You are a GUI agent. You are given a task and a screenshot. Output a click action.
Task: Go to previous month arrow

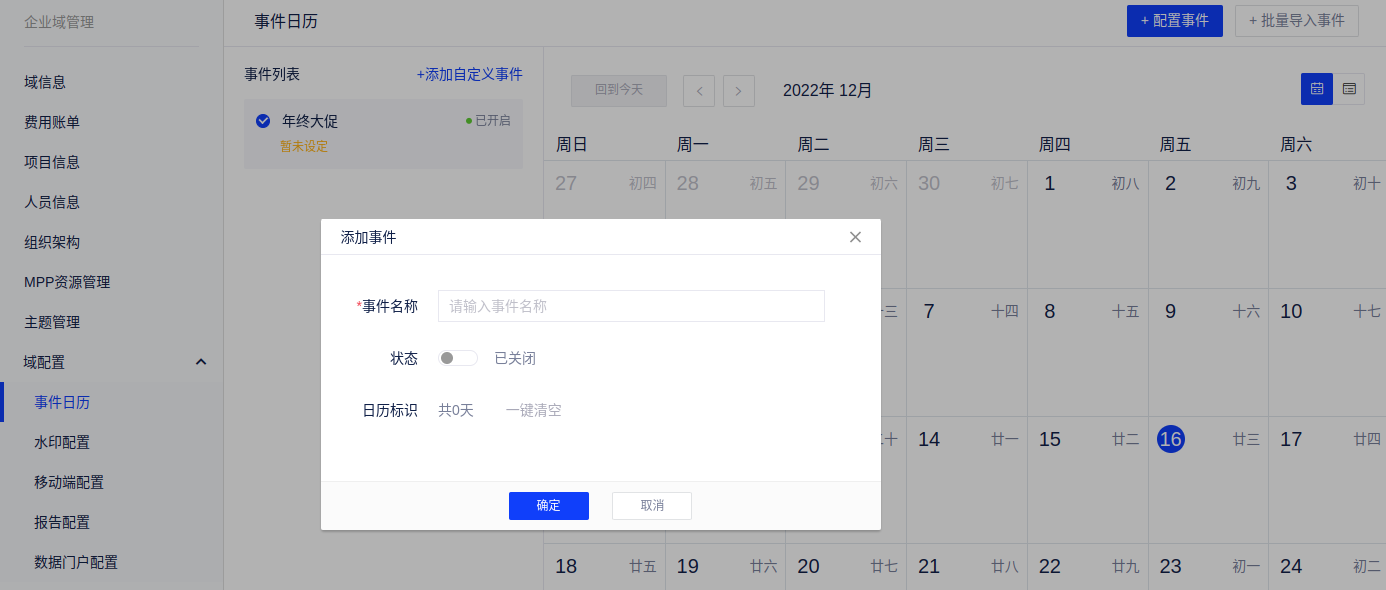(699, 90)
